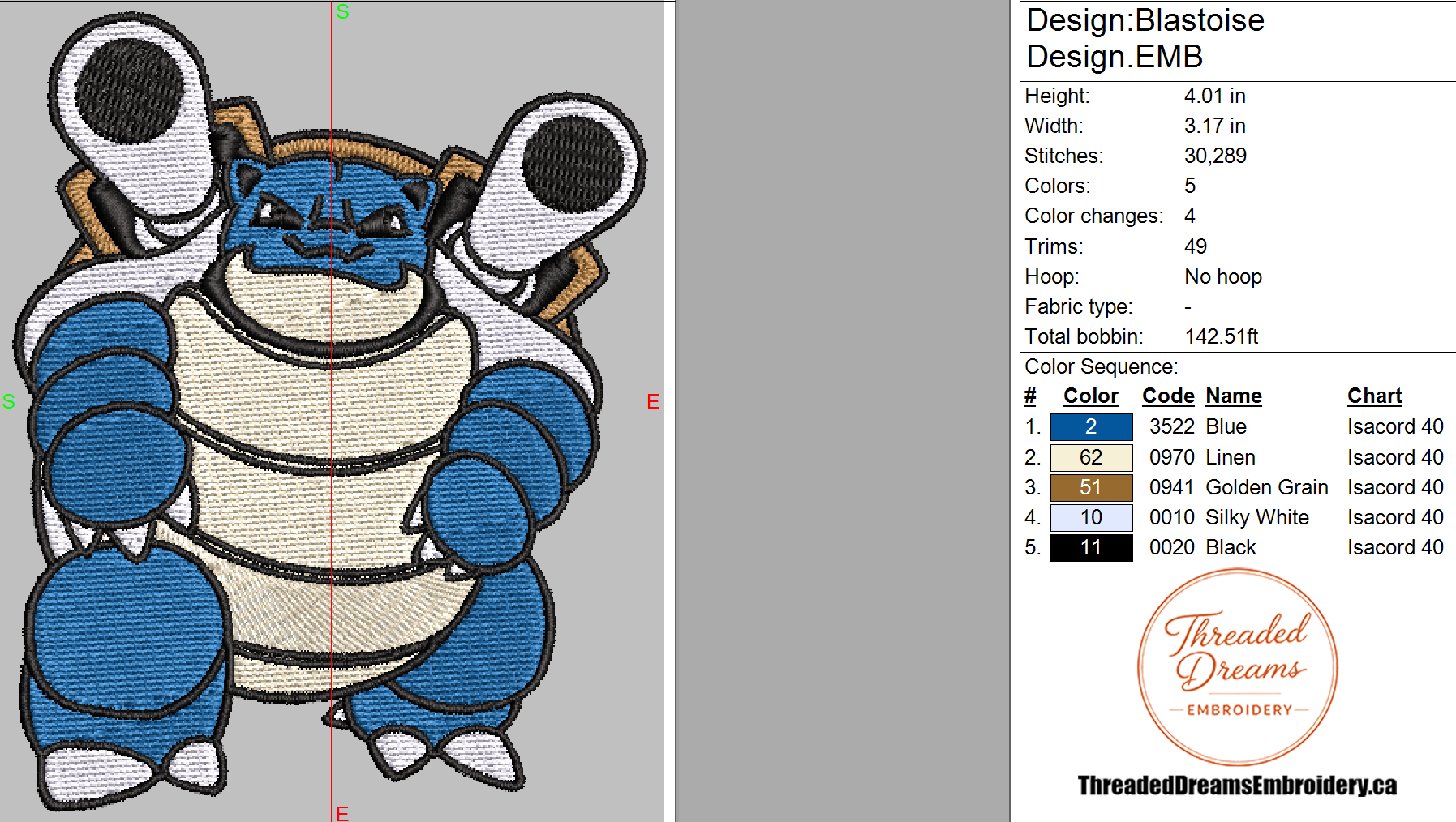Click thread code 0020
The height and width of the screenshot is (822, 1456).
[x=1172, y=547]
